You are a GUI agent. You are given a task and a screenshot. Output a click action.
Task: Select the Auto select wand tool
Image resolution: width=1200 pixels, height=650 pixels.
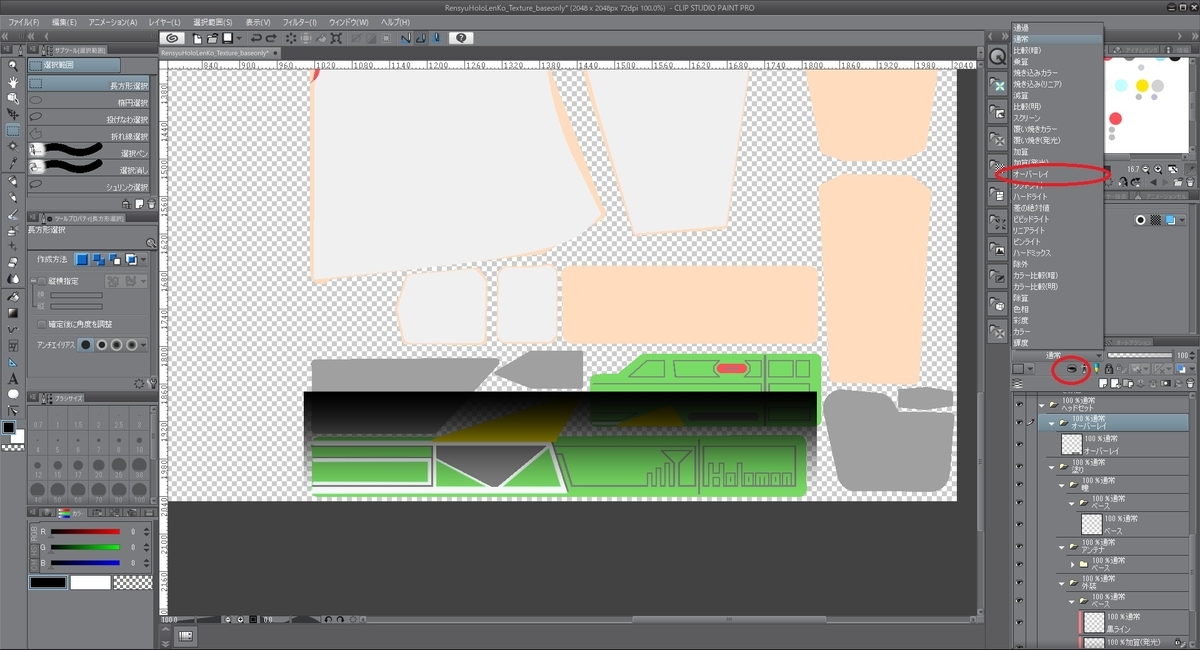[x=13, y=146]
